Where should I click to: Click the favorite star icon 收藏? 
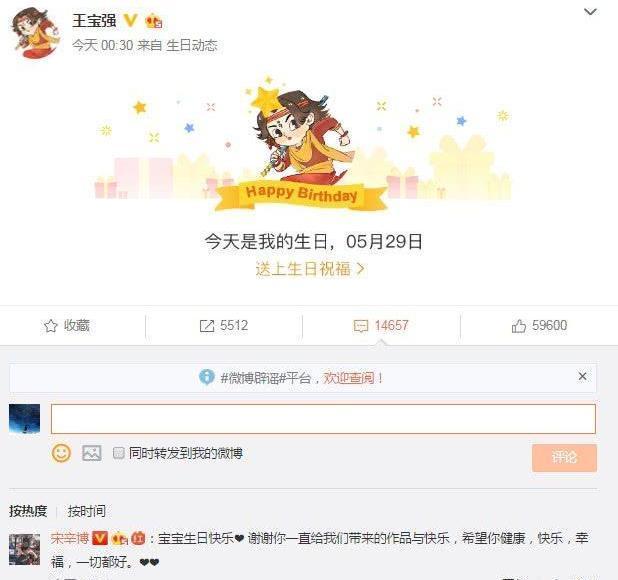50,326
